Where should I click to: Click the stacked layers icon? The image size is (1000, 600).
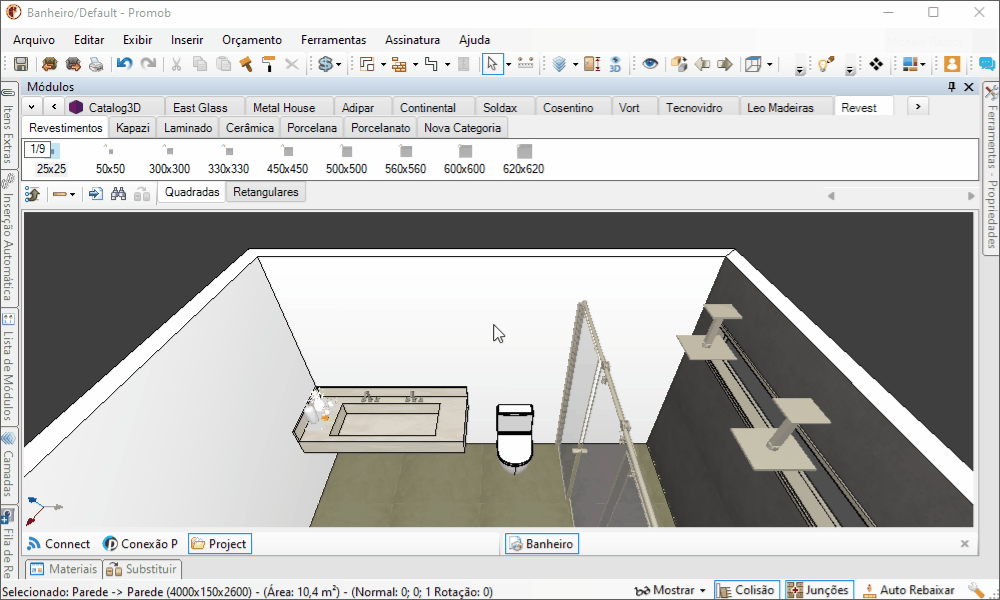click(559, 64)
